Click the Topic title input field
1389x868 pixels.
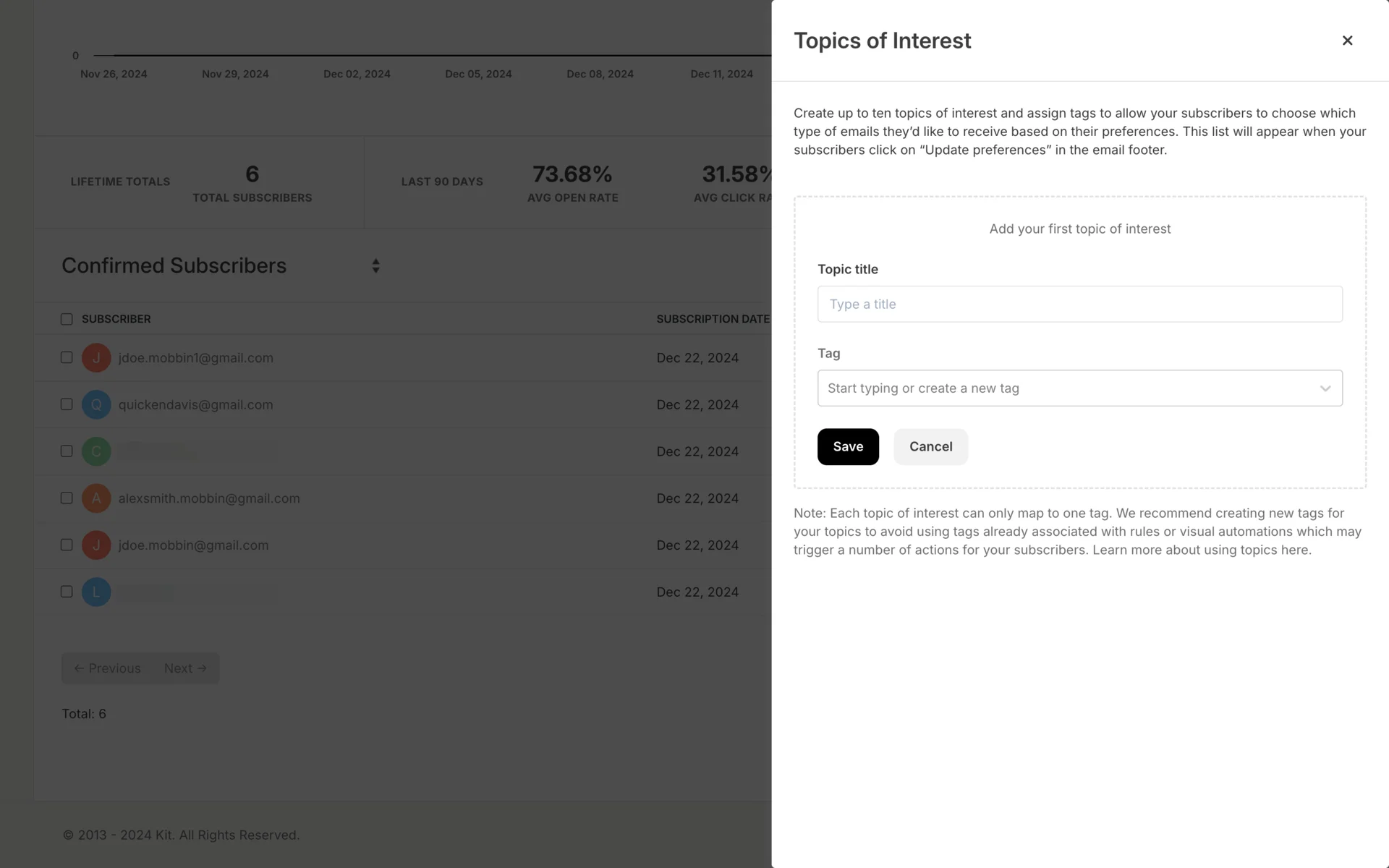click(1079, 305)
